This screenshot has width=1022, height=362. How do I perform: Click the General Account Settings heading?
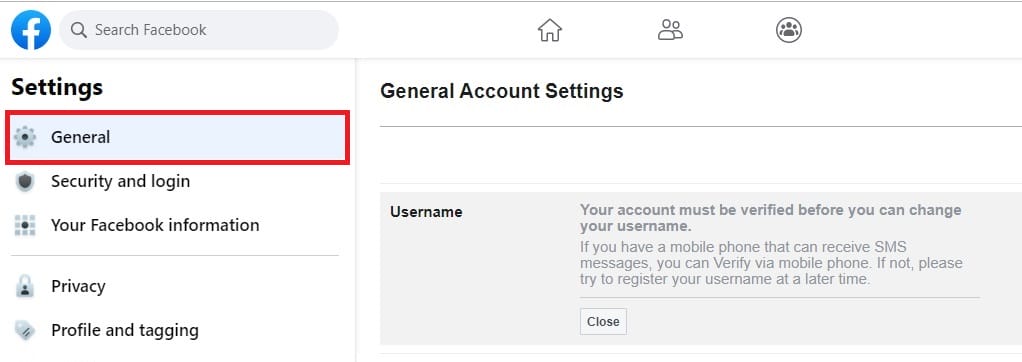(x=501, y=91)
